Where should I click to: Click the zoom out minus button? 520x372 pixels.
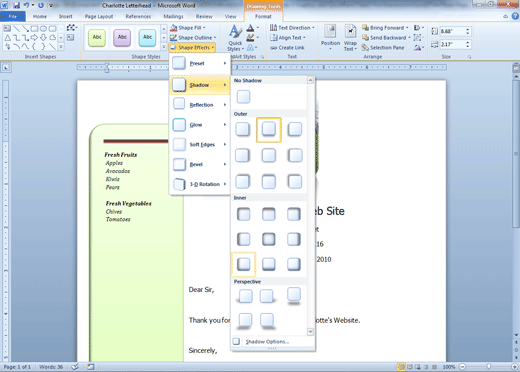coord(462,367)
